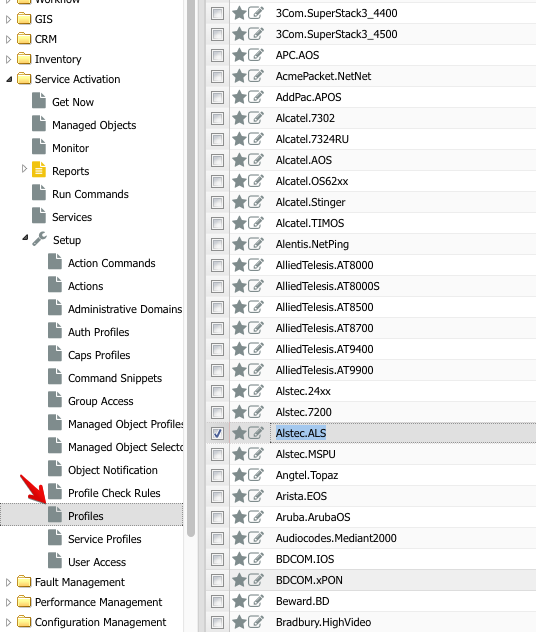Select Monitor in the sidebar
536x632 pixels.
(70, 148)
